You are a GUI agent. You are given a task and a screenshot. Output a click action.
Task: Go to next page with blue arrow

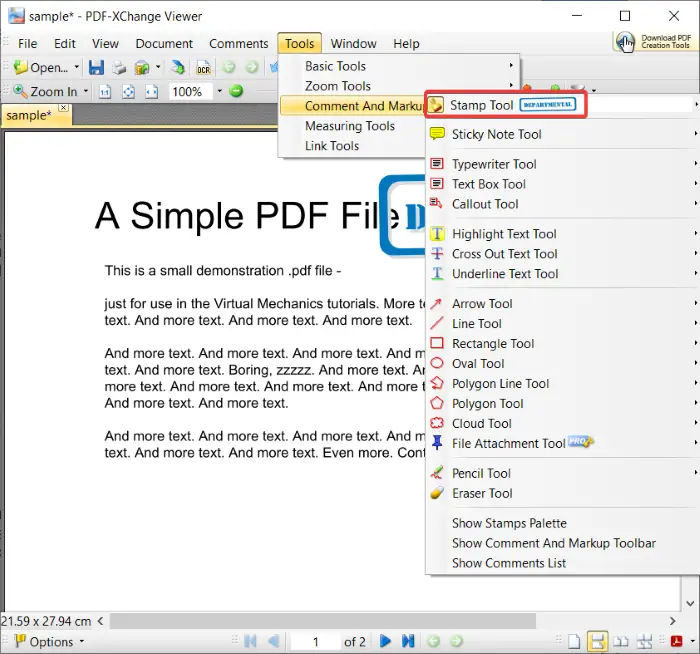[385, 642]
